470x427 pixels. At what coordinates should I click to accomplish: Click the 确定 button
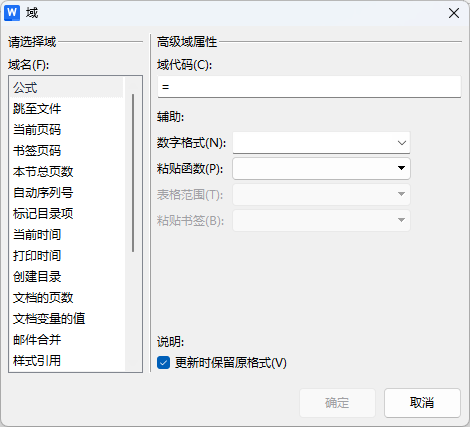(337, 403)
